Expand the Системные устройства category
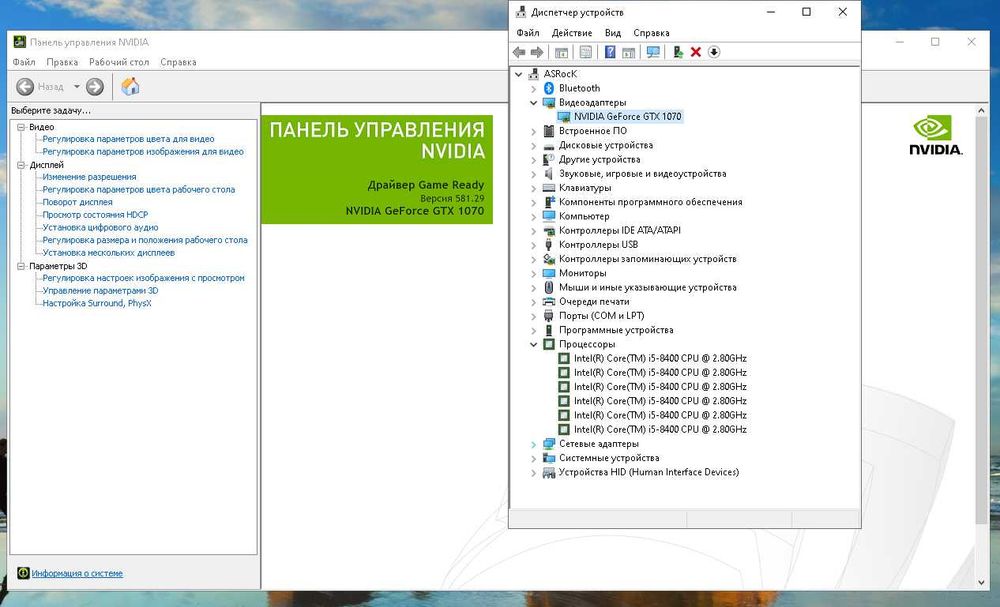 (534, 458)
